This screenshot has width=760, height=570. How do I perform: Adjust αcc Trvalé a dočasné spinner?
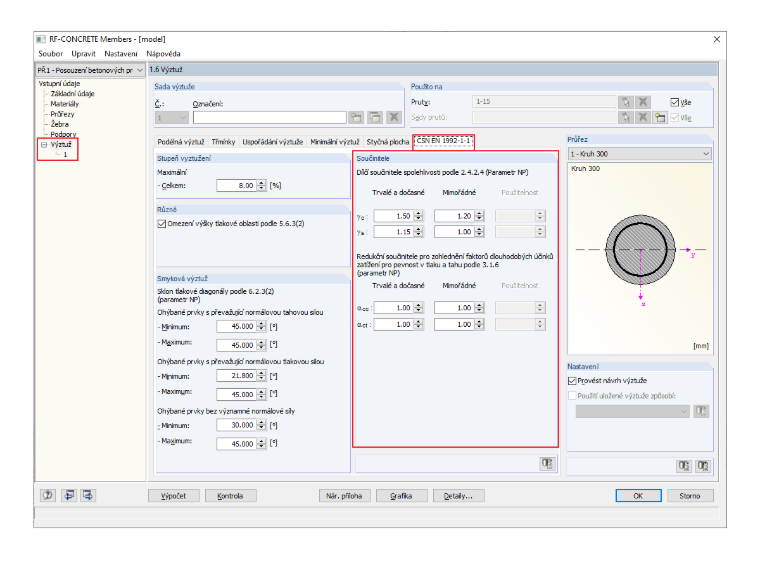[419, 307]
